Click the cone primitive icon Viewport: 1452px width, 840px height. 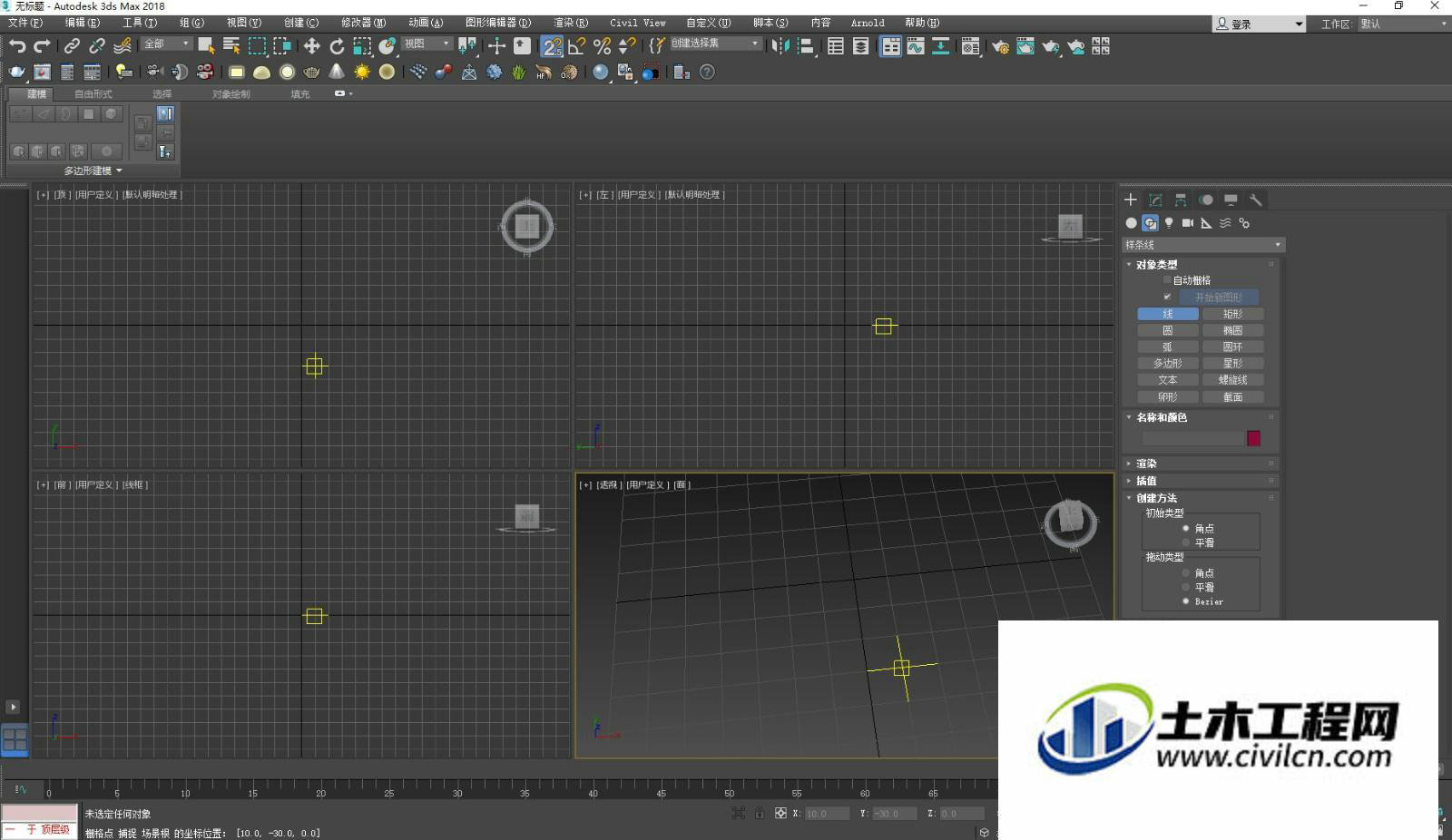(x=337, y=72)
